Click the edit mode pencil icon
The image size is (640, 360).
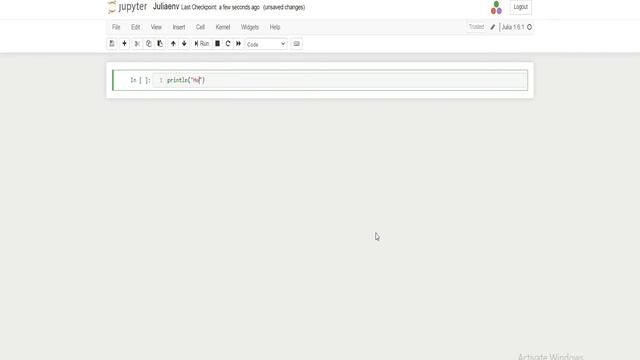point(493,27)
